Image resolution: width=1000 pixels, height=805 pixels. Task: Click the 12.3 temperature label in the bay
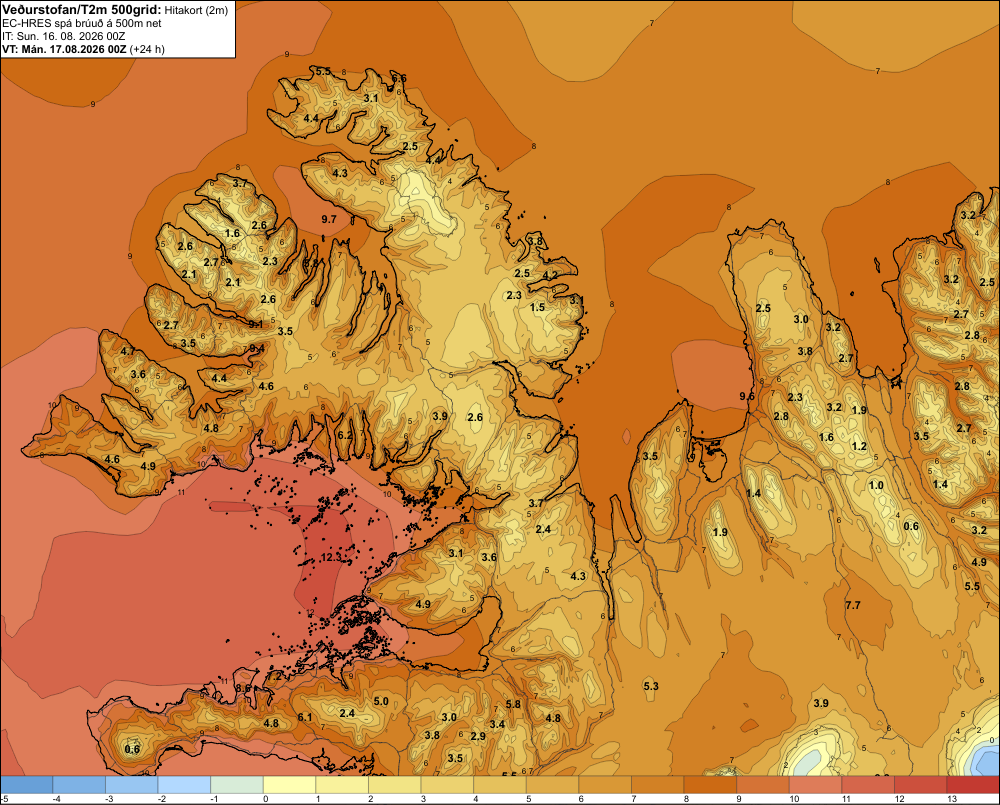[x=331, y=557]
